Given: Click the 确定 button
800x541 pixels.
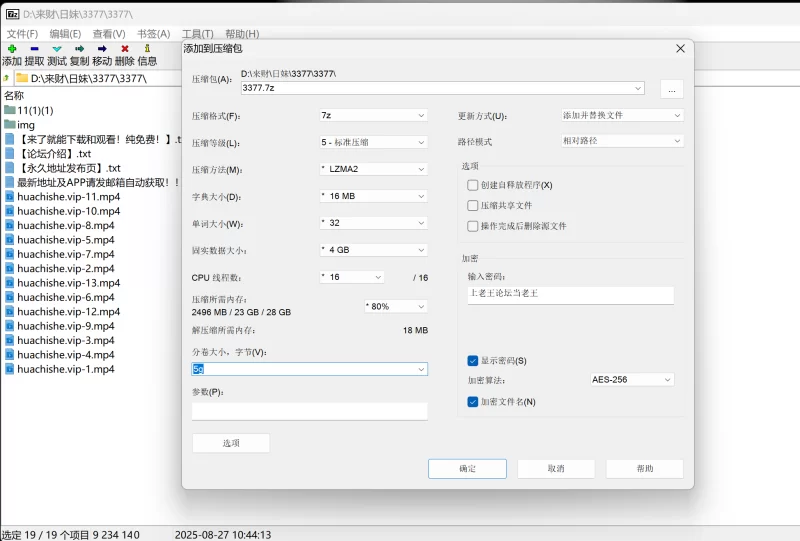Looking at the screenshot, I should [x=467, y=469].
